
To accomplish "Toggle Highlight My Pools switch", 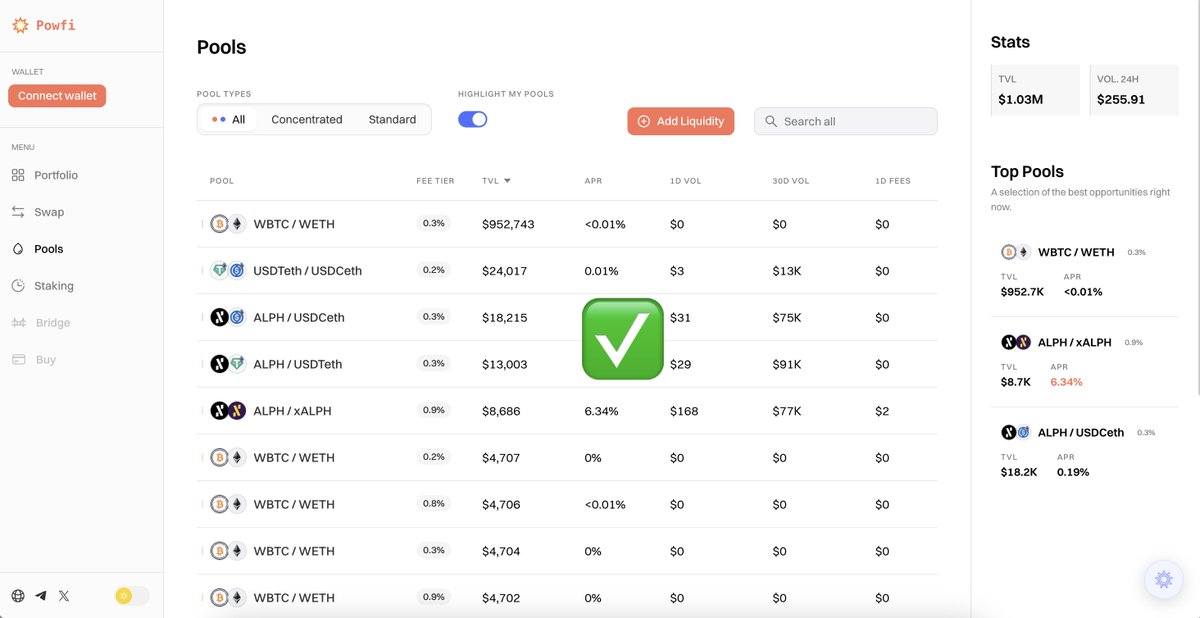I will click(472, 119).
